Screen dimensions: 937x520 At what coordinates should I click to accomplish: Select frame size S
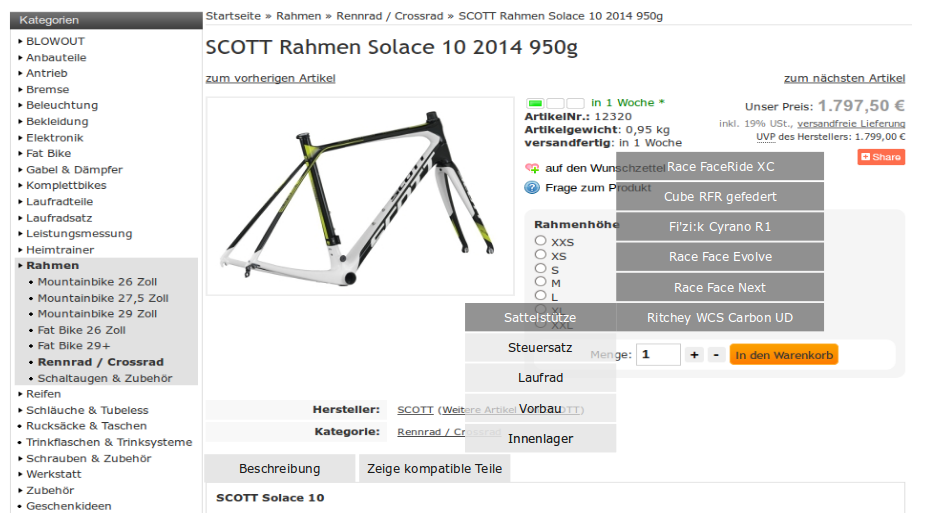coord(540,269)
